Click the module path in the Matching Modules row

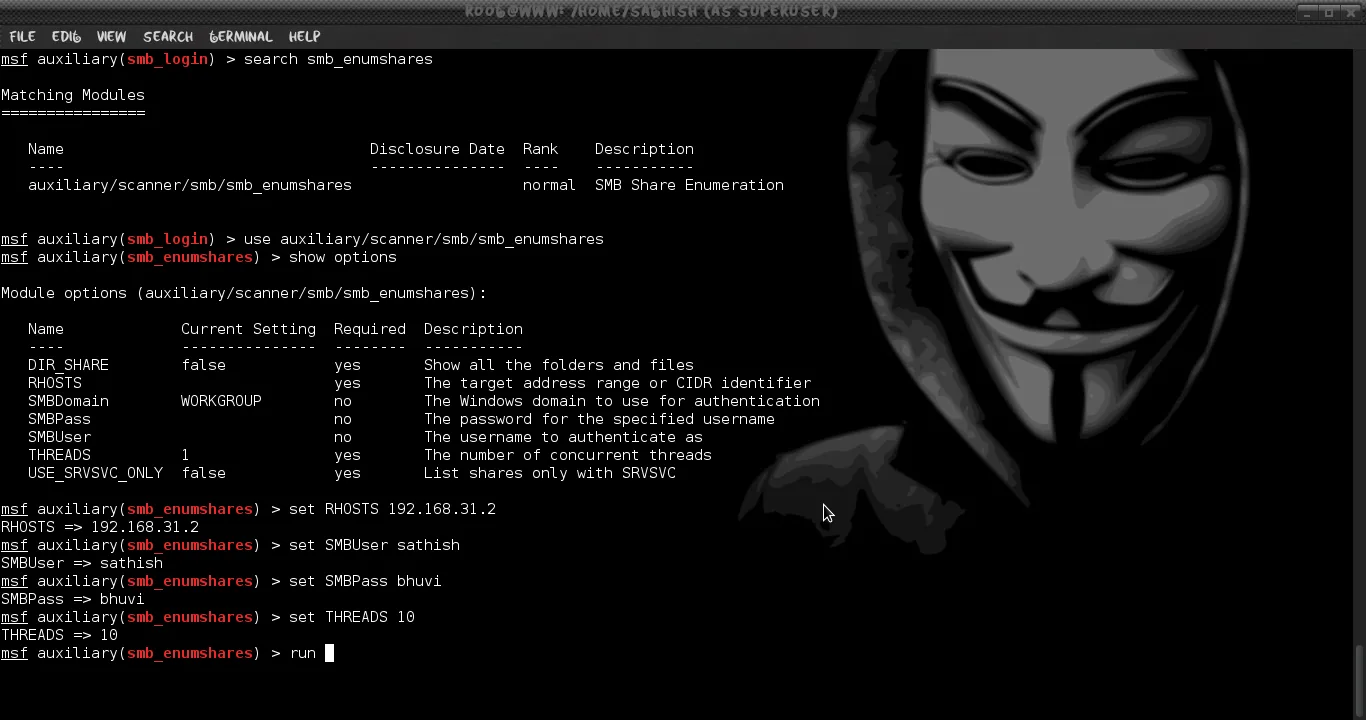tap(190, 185)
